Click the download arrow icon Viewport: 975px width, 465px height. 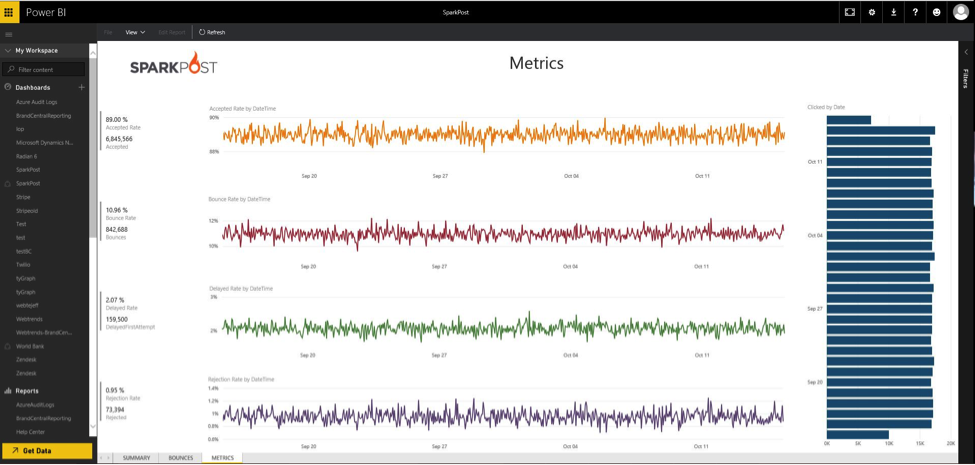click(x=894, y=12)
